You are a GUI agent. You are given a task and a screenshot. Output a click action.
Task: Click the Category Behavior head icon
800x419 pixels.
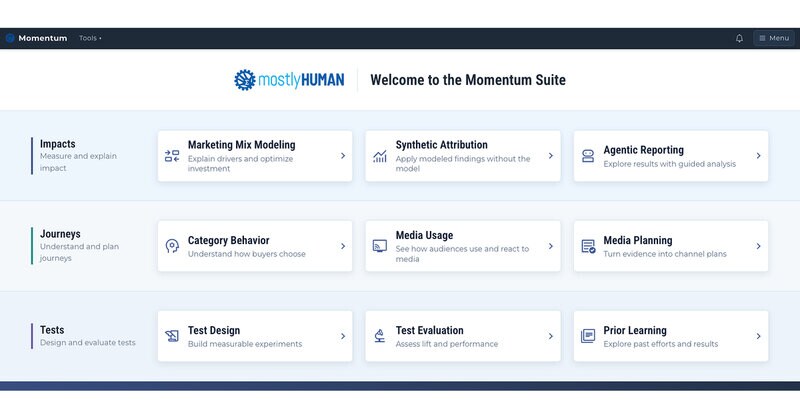pyautogui.click(x=172, y=246)
